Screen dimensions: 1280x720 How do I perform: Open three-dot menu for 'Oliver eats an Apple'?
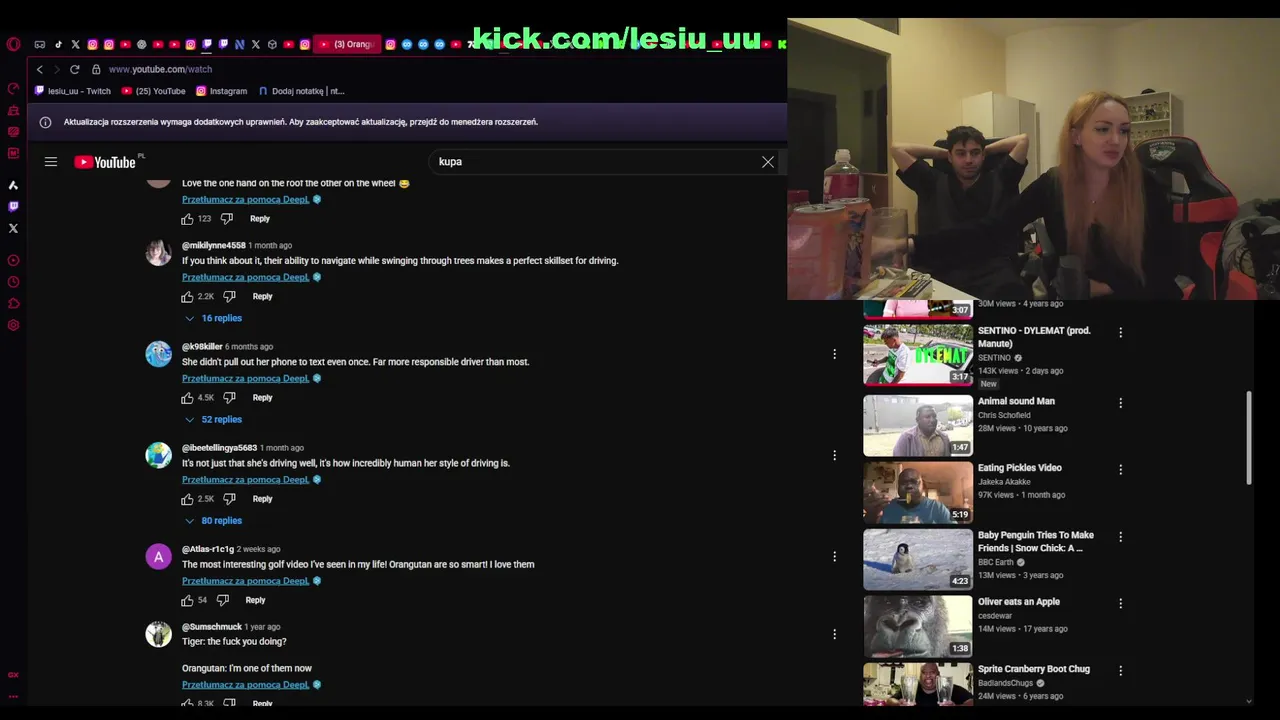tap(1120, 604)
